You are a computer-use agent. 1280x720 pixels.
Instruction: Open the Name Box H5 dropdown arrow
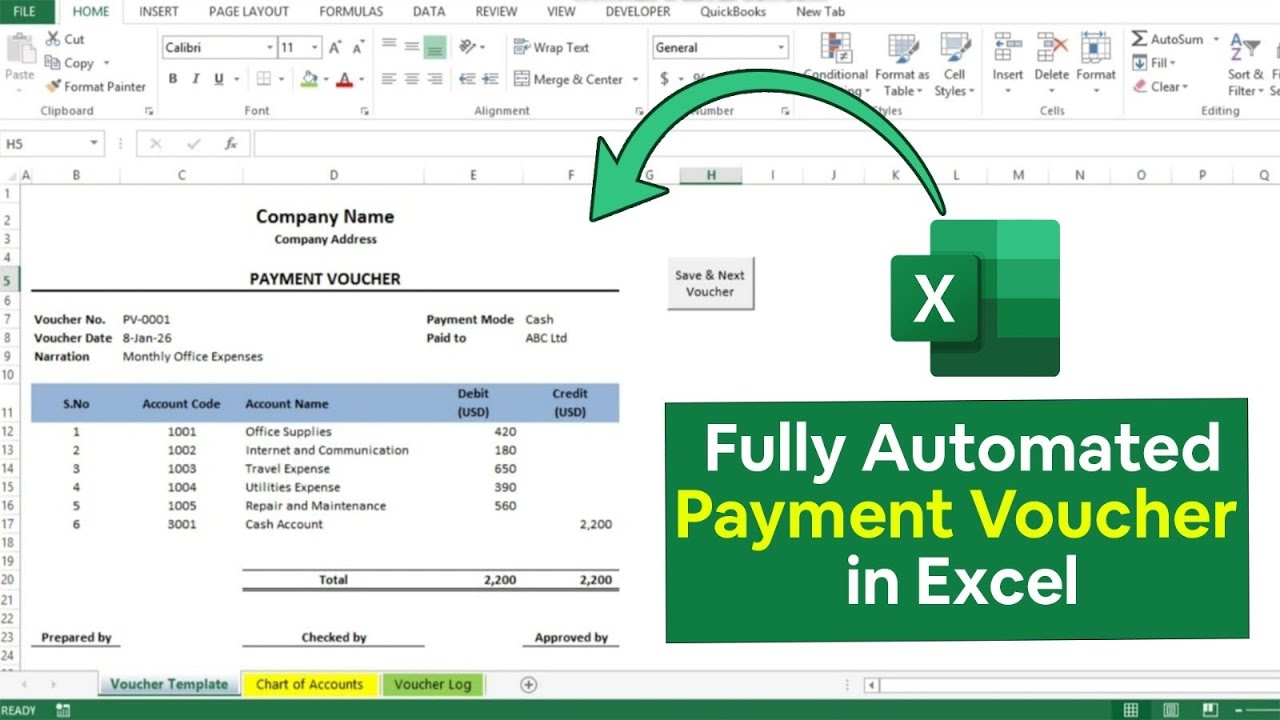coord(95,144)
